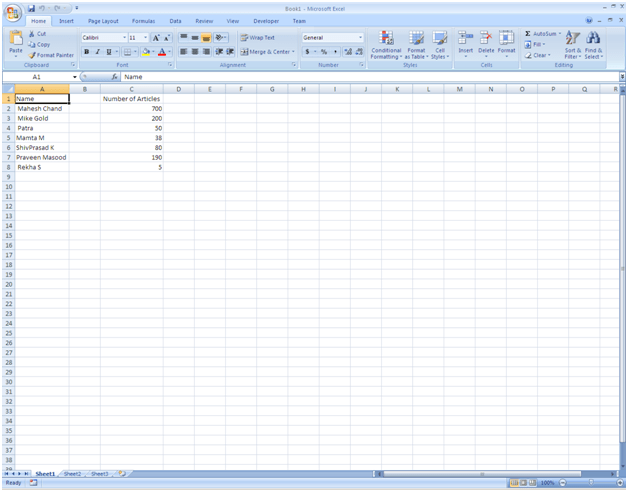Switch to the Page Layout tab
628x492 pixels.
pos(102,20)
